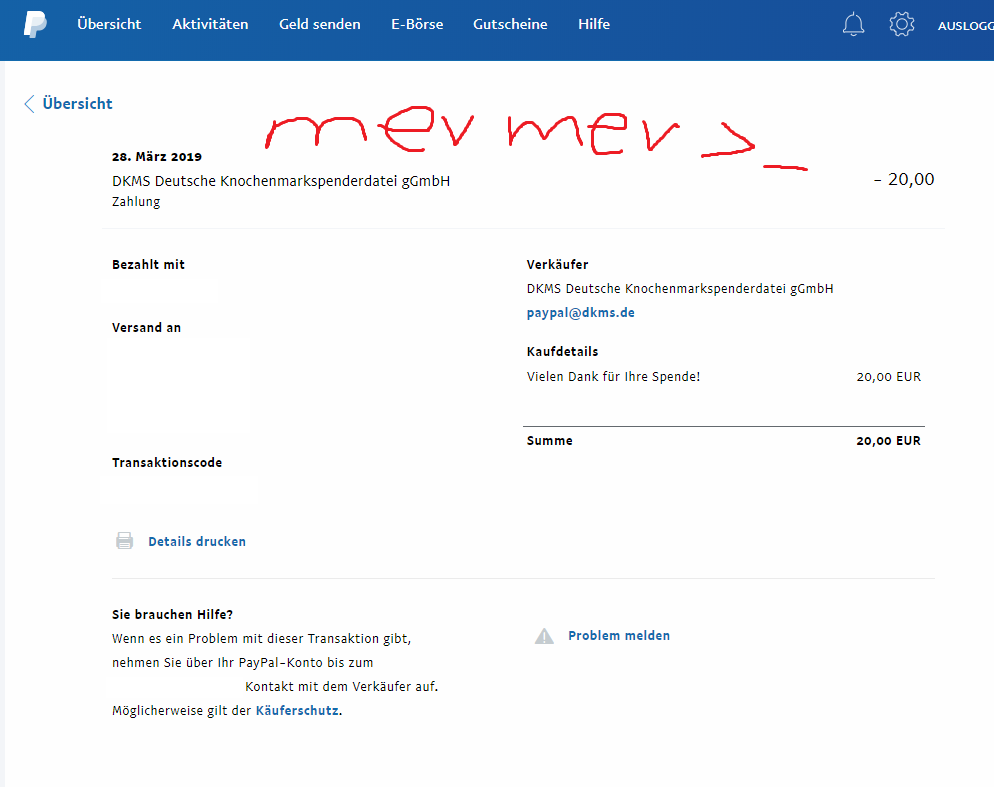
Task: Click the line Kontakt mit dem Verkäufer auf.
Action: point(342,687)
